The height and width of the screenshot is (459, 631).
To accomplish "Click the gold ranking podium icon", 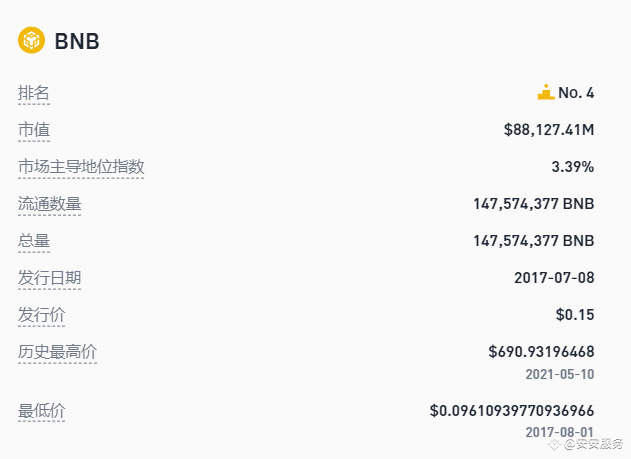I will (546, 92).
